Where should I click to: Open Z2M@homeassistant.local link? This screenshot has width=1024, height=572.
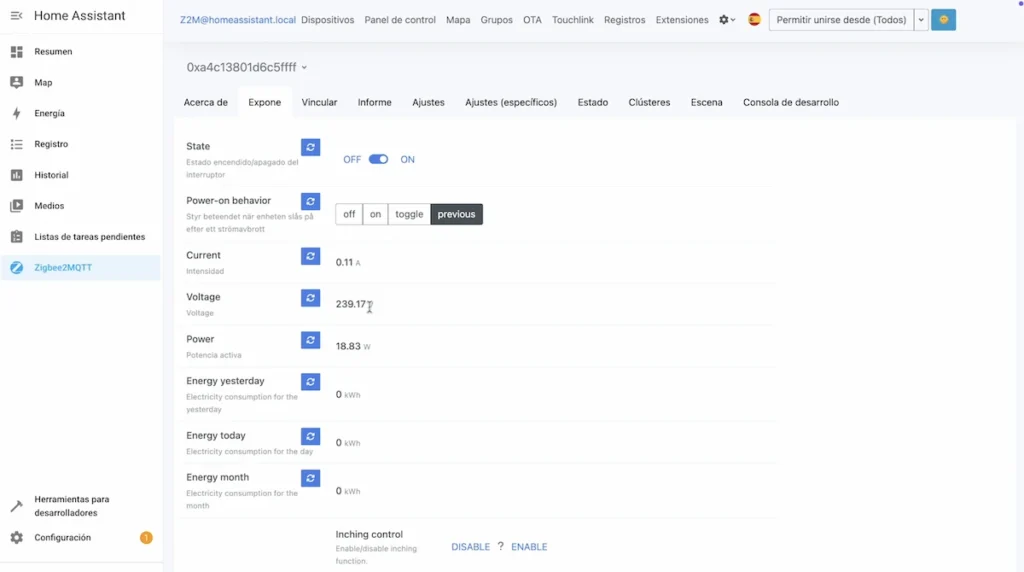pyautogui.click(x=238, y=20)
